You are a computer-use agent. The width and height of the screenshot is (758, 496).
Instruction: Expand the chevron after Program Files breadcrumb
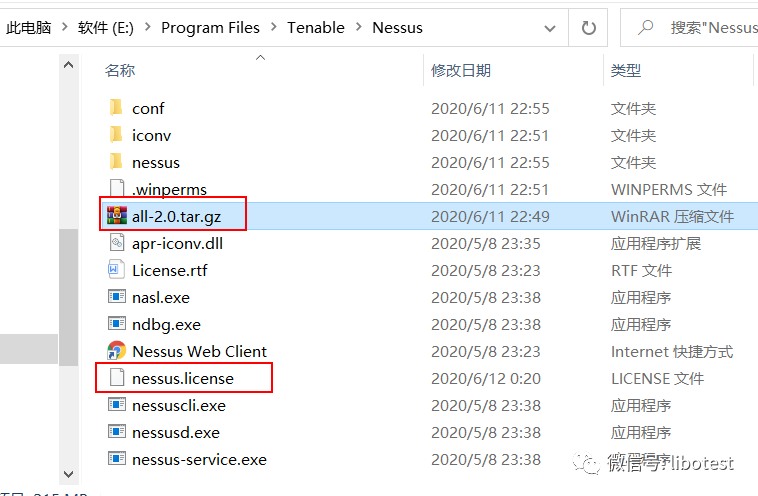(274, 28)
